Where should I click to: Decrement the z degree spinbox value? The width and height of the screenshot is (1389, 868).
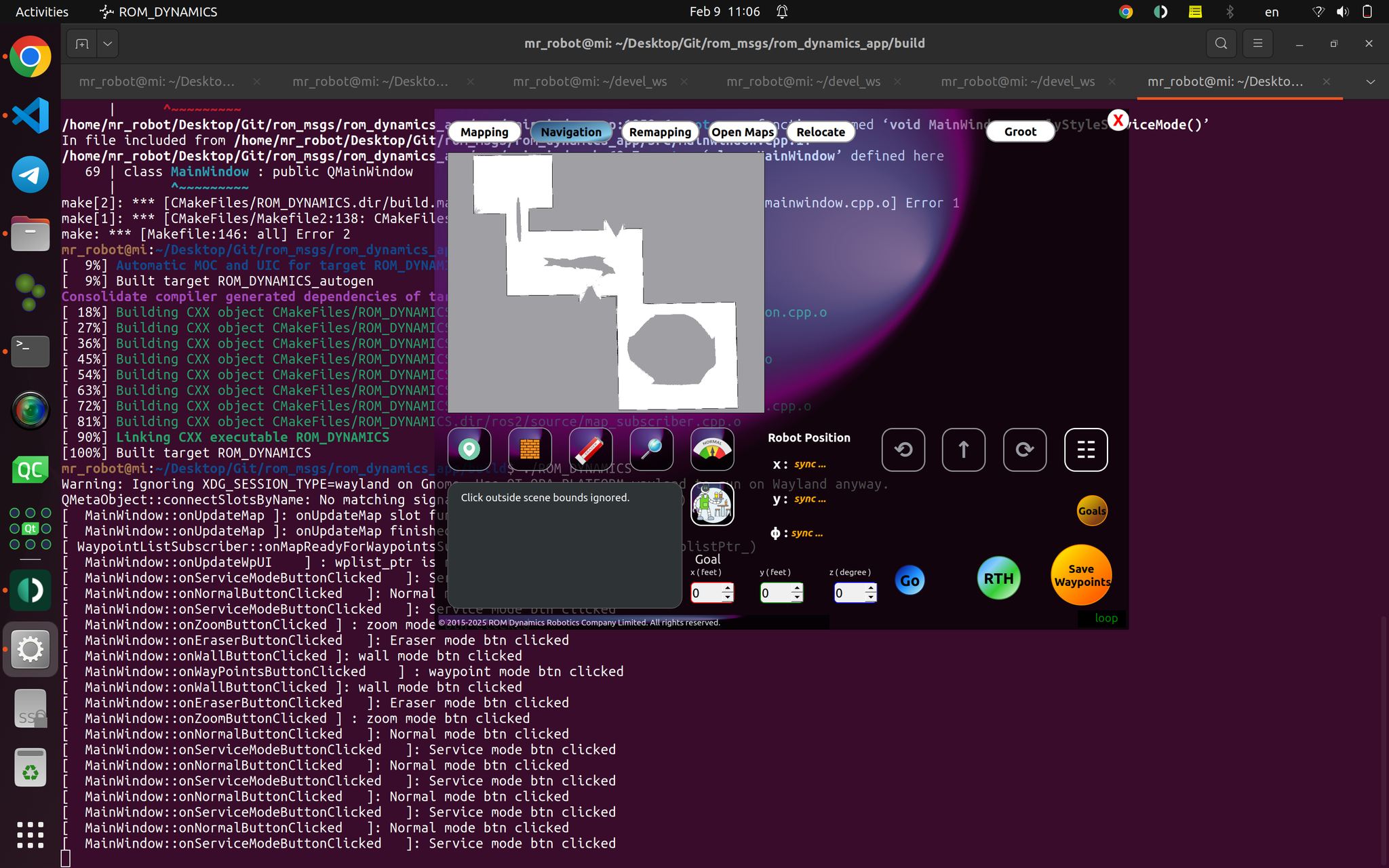tap(871, 597)
